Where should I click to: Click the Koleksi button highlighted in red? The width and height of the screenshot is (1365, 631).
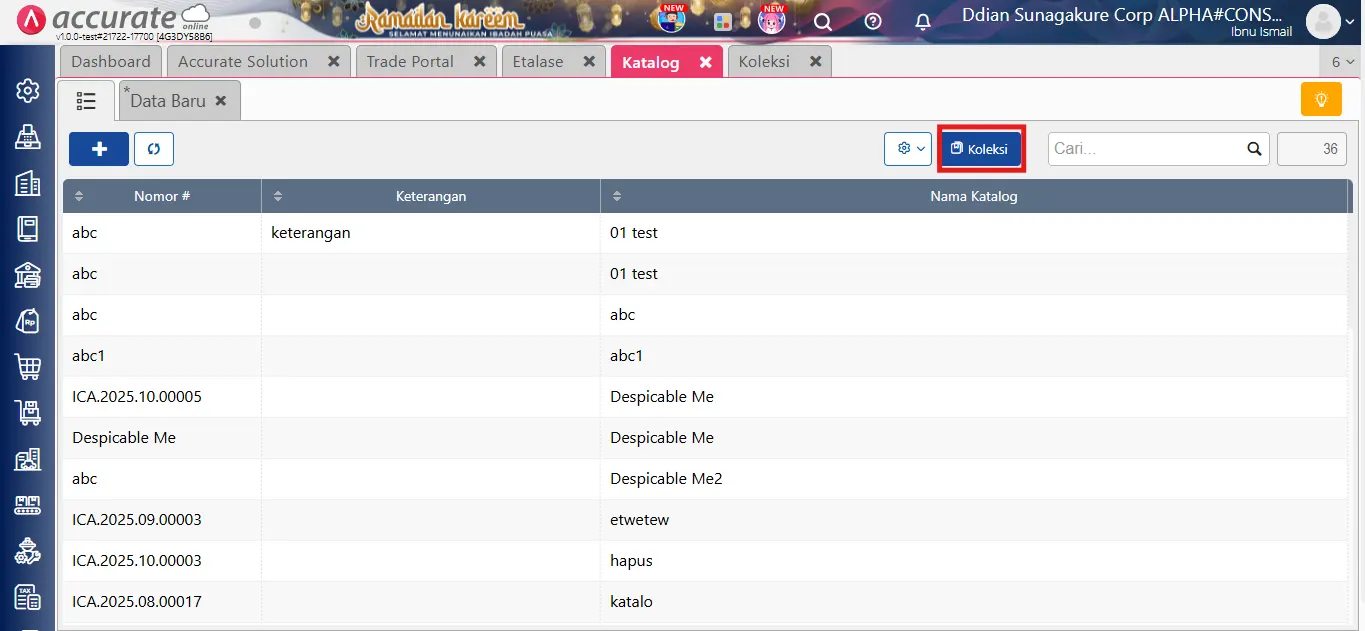pos(980,148)
